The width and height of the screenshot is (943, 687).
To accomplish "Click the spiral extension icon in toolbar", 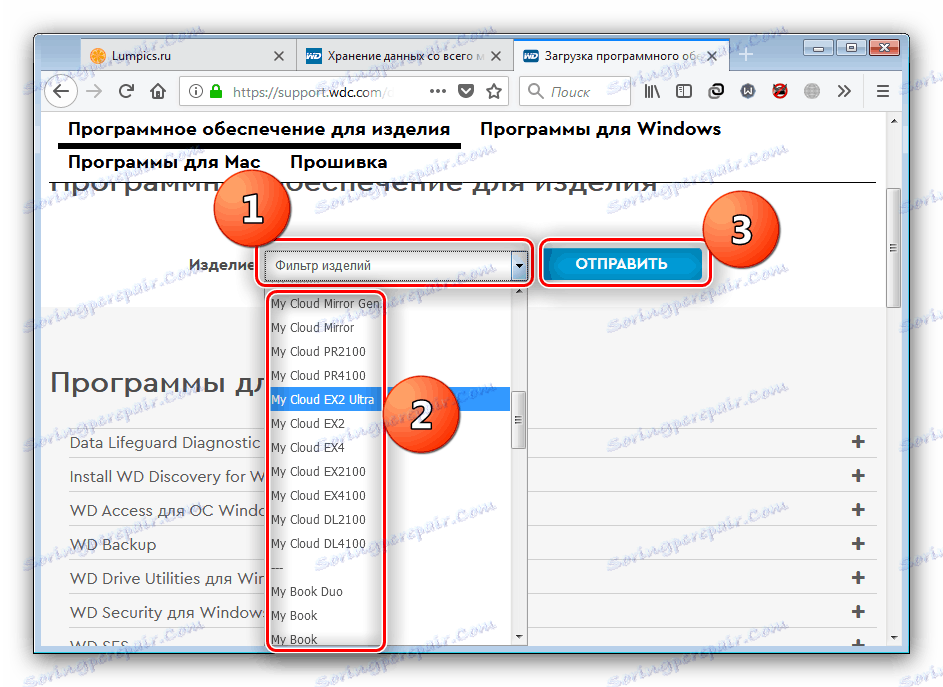I will tap(716, 91).
